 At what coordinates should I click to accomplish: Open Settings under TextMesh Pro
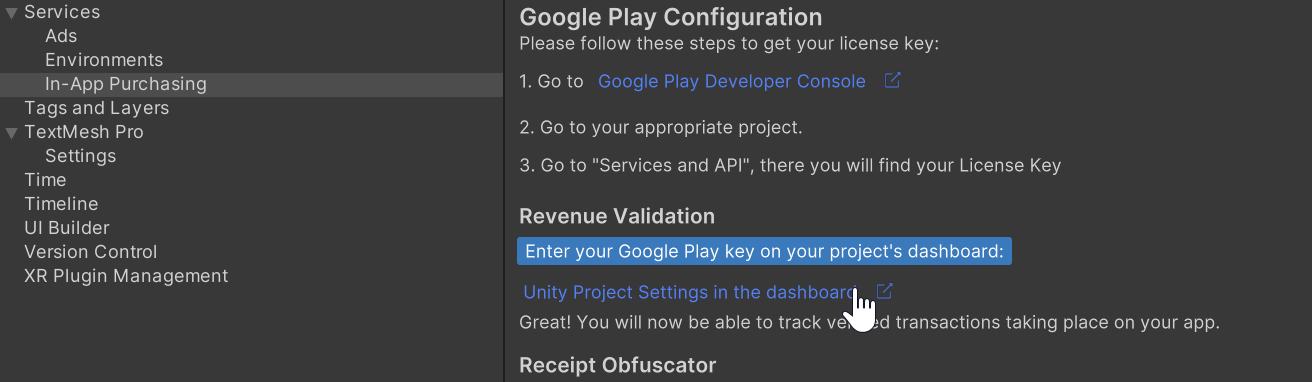[80, 156]
